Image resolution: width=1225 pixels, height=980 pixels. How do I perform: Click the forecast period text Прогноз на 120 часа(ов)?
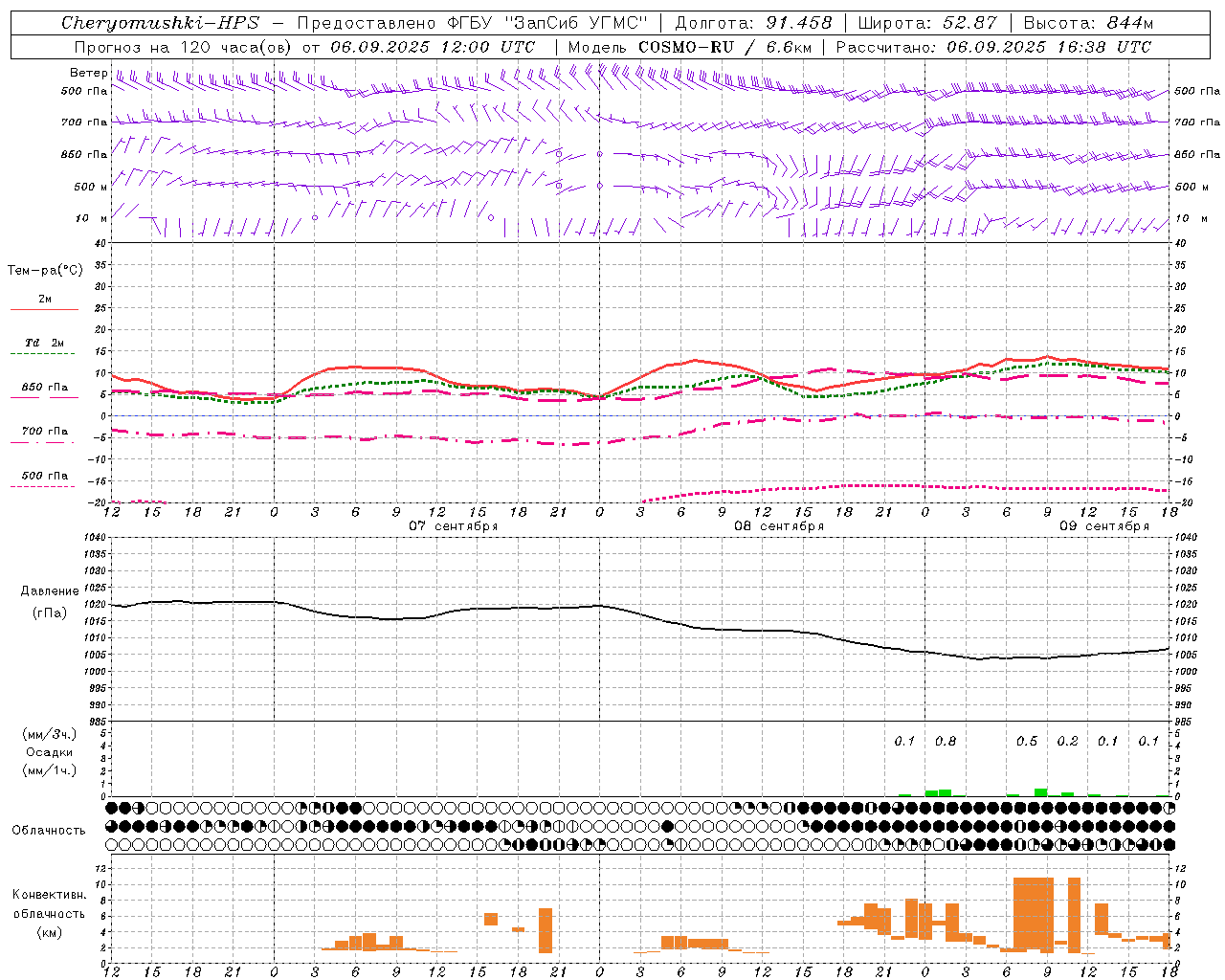[184, 47]
